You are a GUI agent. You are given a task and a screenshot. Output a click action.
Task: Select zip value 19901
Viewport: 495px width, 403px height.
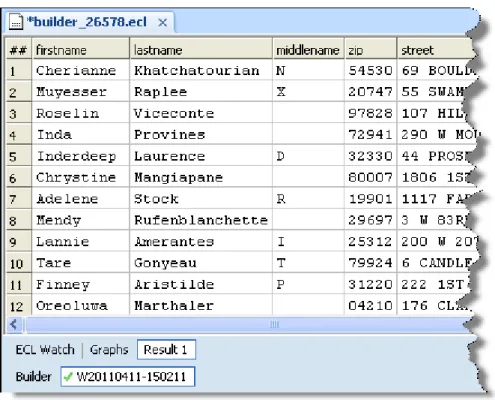tap(371, 199)
